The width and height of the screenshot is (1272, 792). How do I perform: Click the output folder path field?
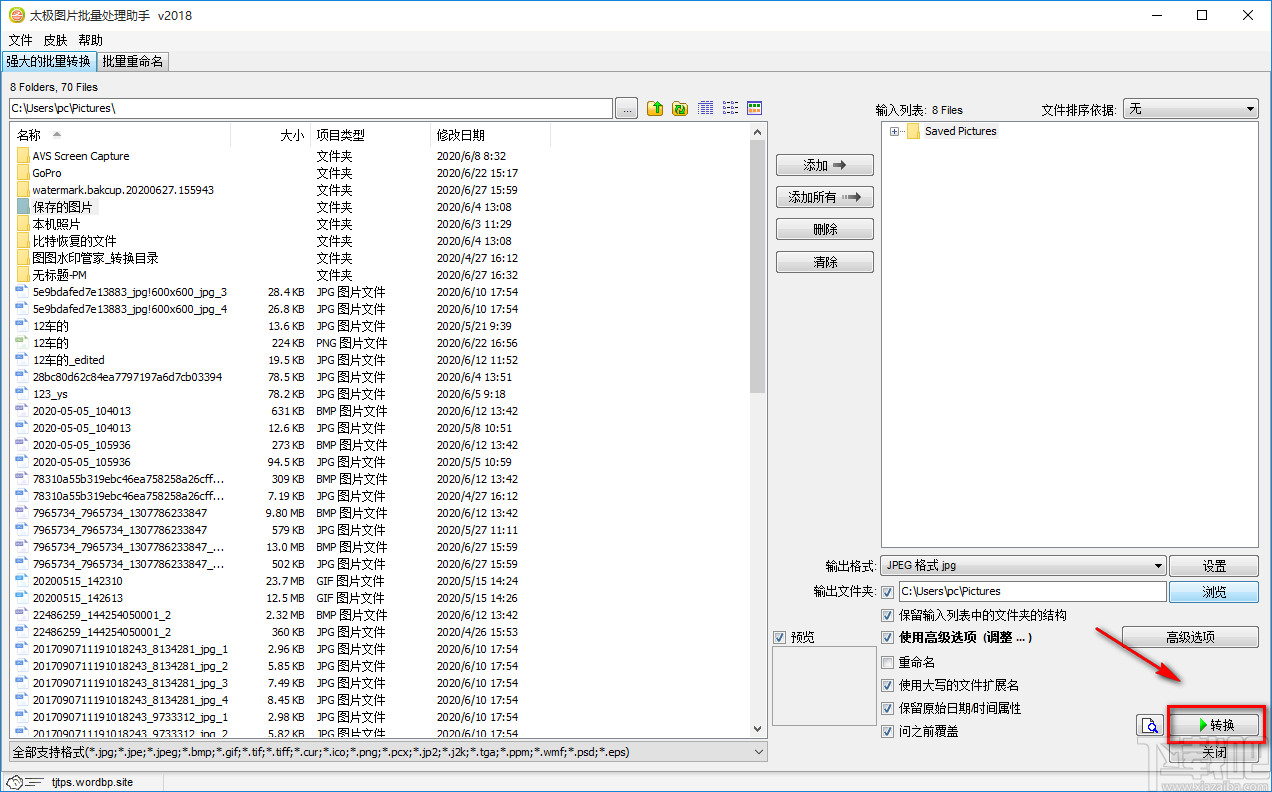[1032, 592]
